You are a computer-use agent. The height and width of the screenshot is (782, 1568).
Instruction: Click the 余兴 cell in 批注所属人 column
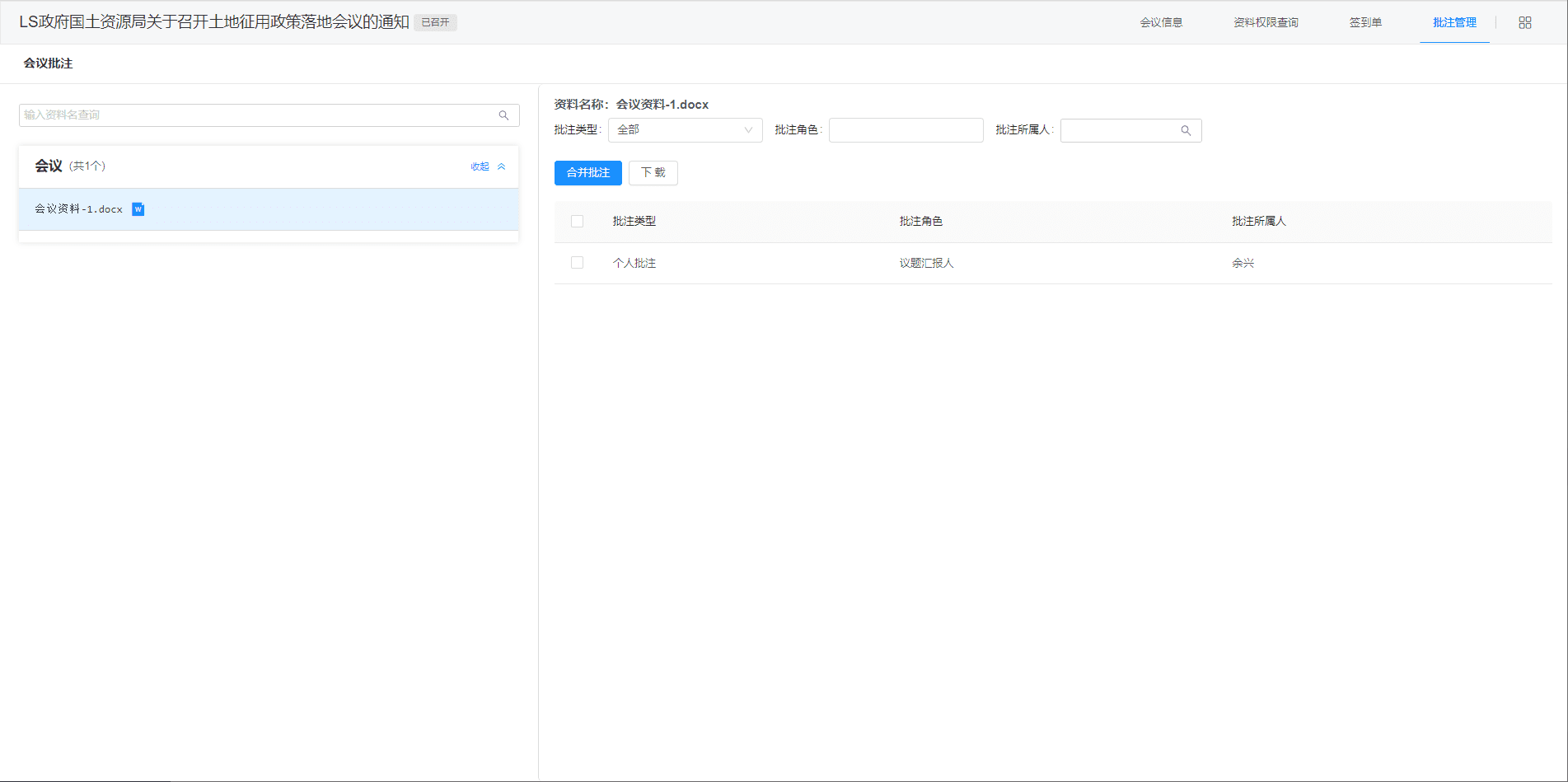[1243, 264]
